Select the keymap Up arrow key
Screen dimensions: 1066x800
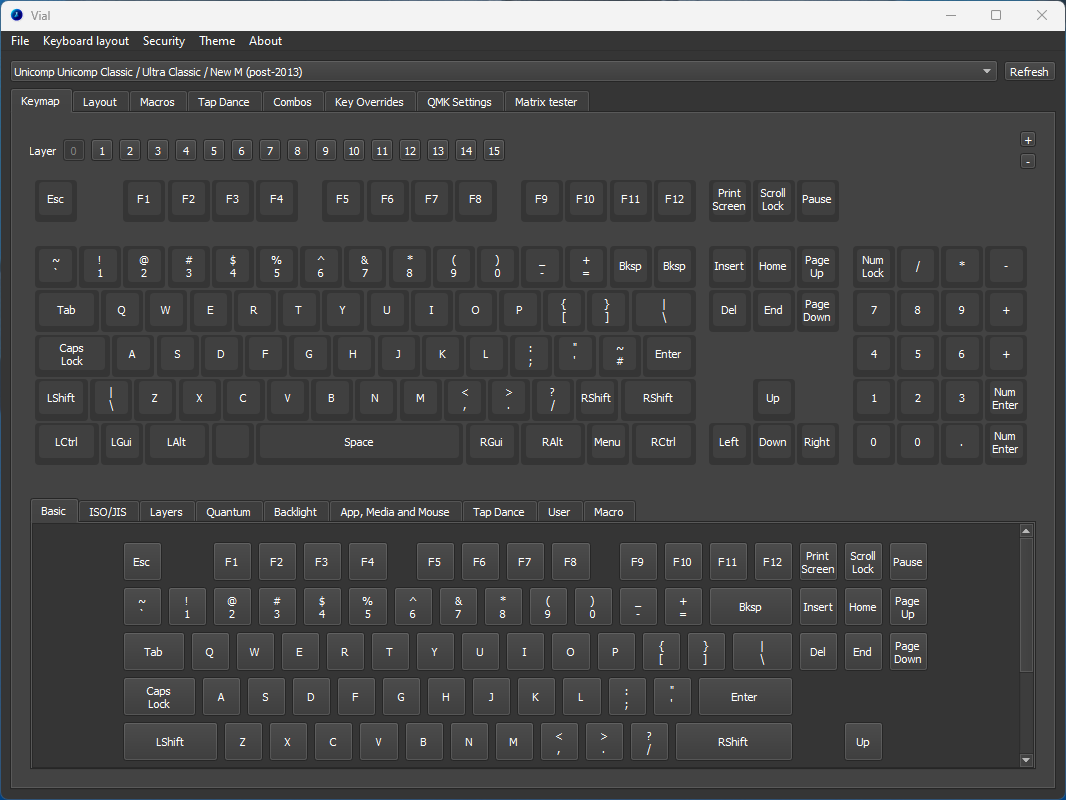click(x=773, y=398)
